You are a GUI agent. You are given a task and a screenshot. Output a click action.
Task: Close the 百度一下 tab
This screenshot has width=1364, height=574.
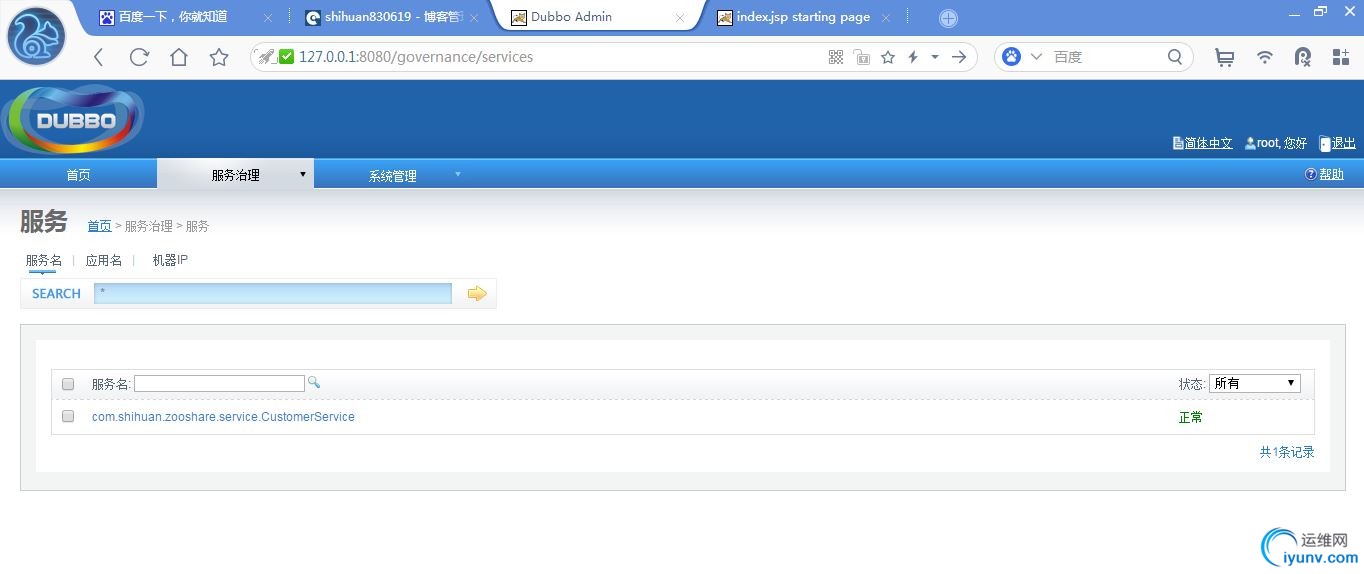point(268,18)
